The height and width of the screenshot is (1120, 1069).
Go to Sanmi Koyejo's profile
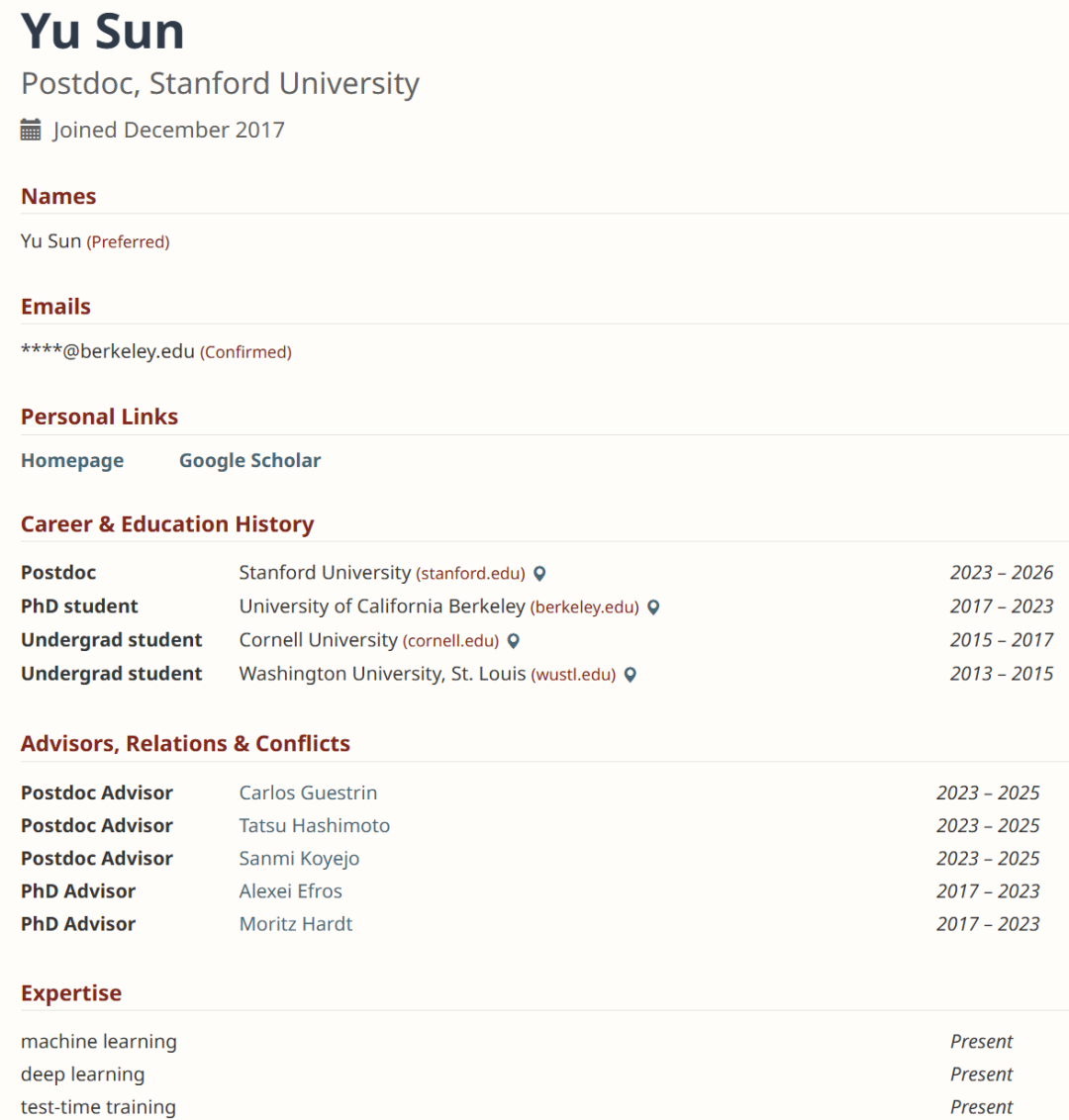[299, 858]
